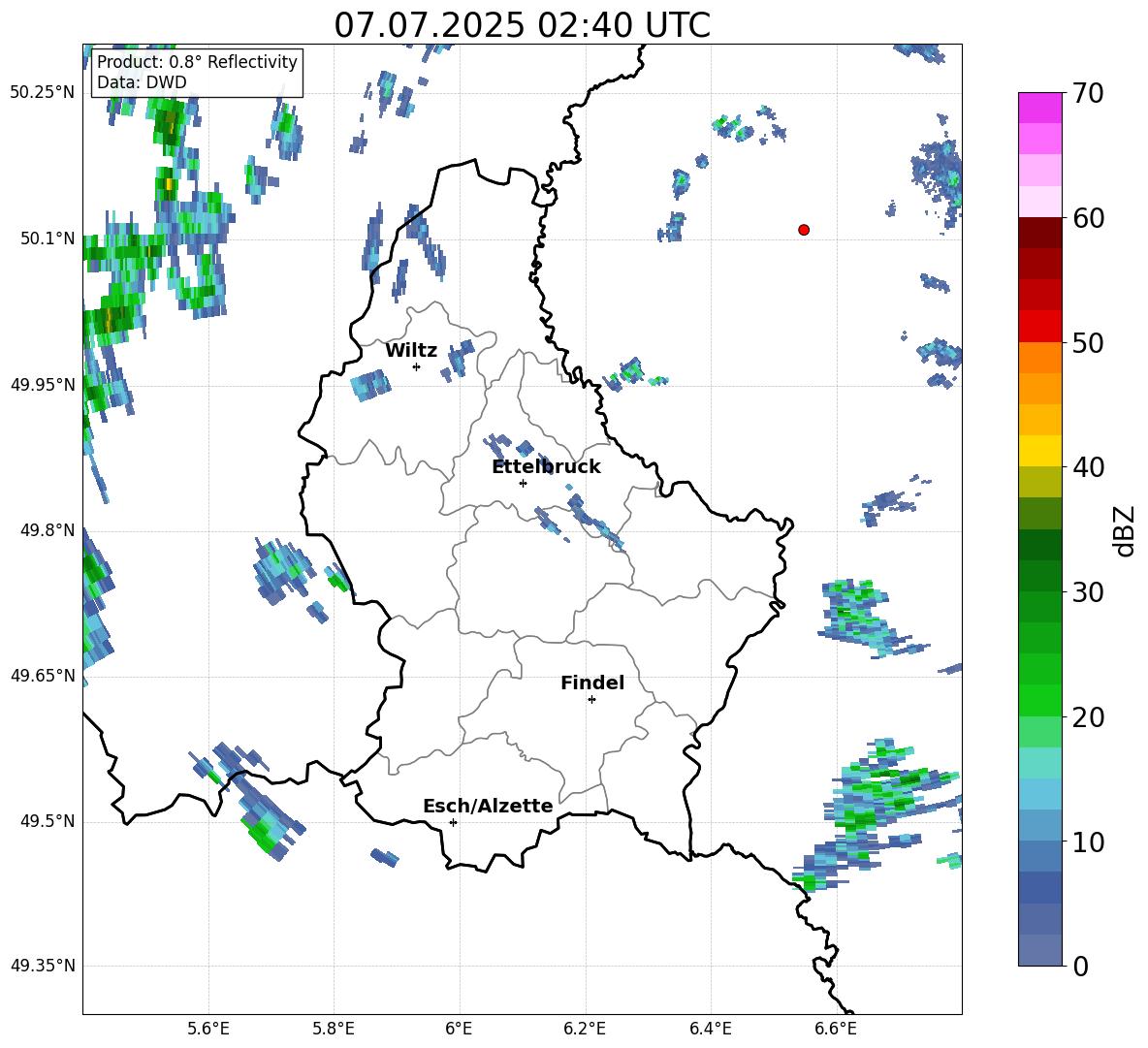
Task: Click the 6.2°E longitude label
Action: tap(585, 1029)
